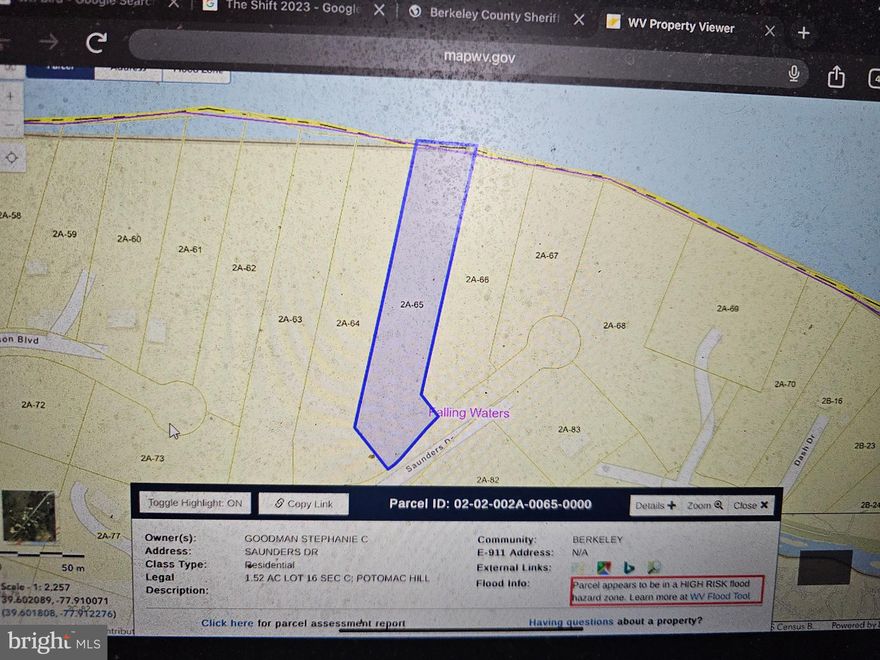
Task: Click the share icon near the address bar
Action: pos(837,74)
